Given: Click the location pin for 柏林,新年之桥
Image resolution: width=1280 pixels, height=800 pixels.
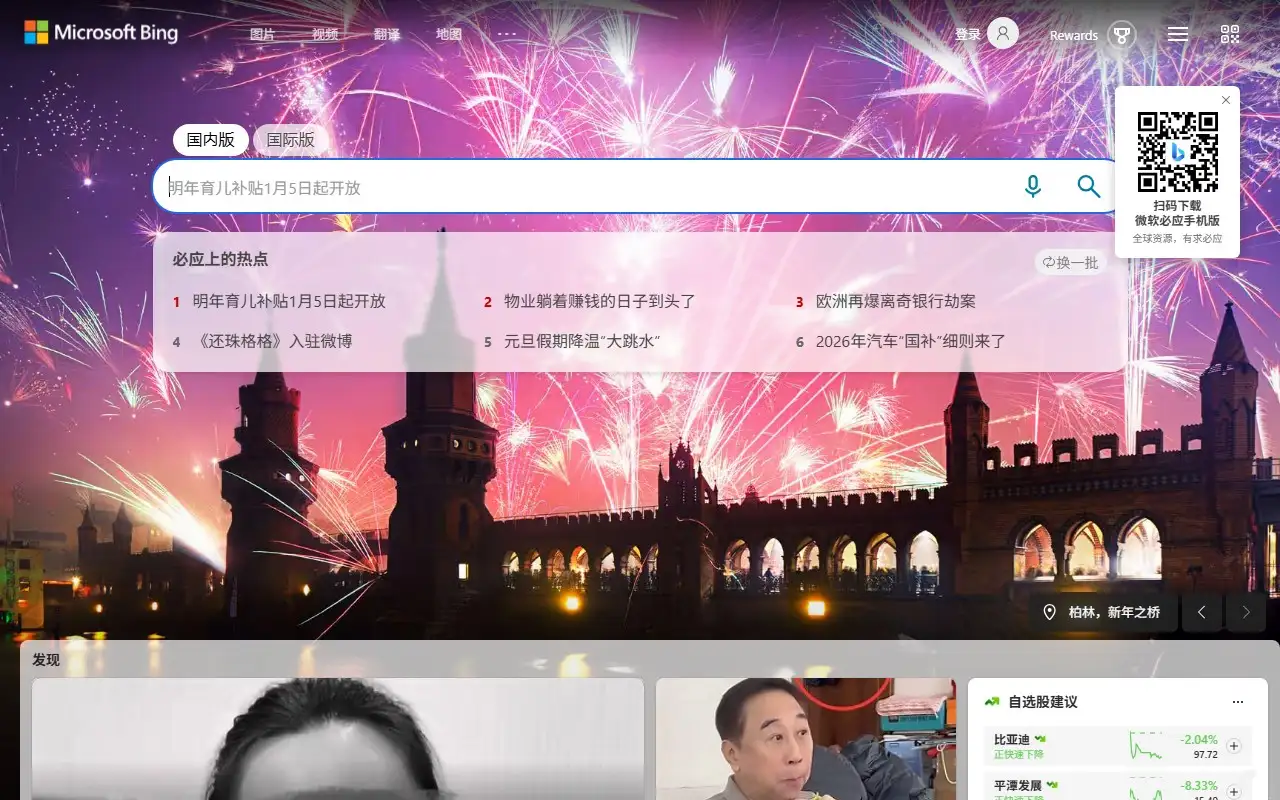Looking at the screenshot, I should [x=1049, y=612].
